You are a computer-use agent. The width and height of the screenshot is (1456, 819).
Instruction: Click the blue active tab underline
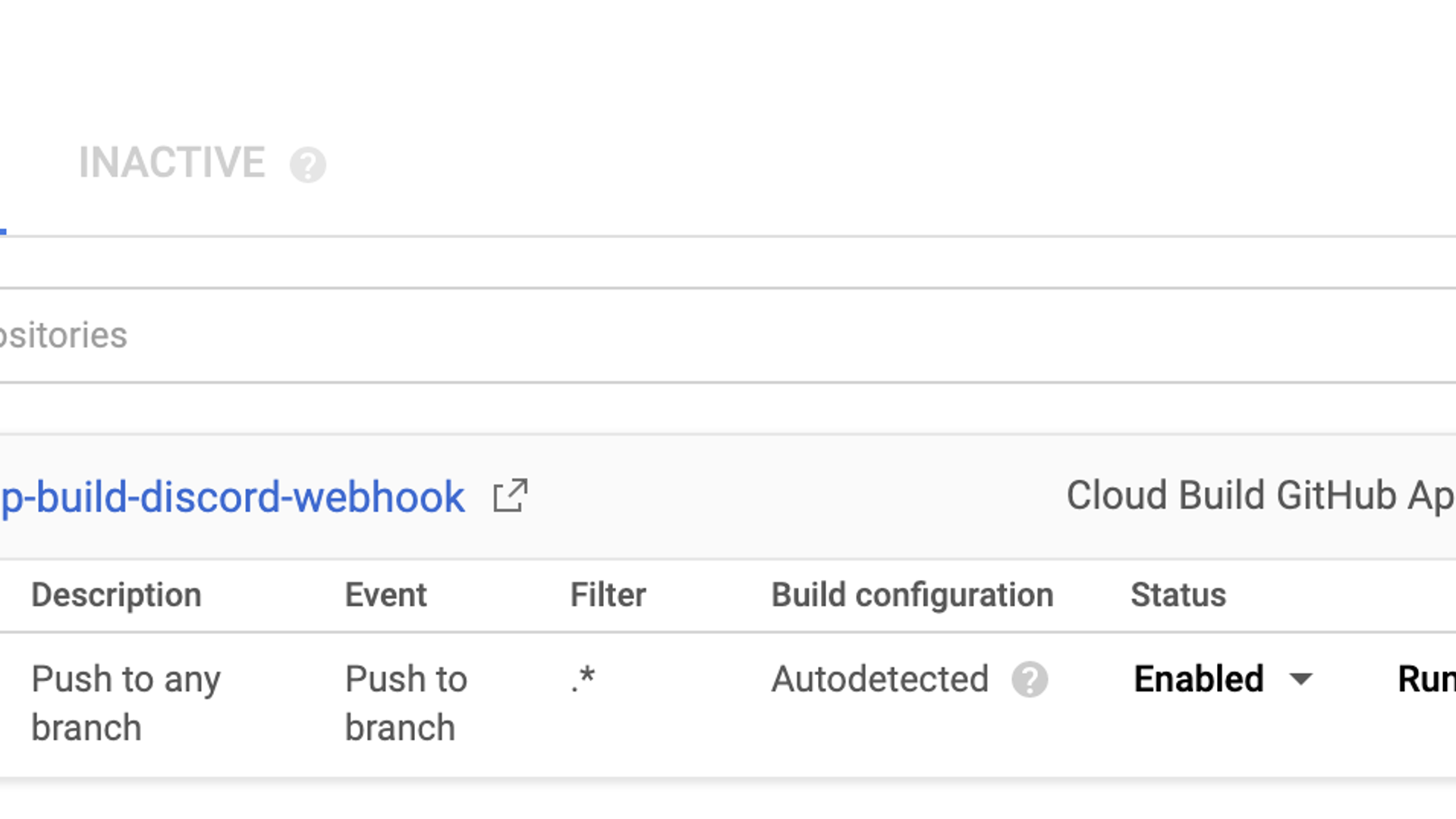click(3, 232)
